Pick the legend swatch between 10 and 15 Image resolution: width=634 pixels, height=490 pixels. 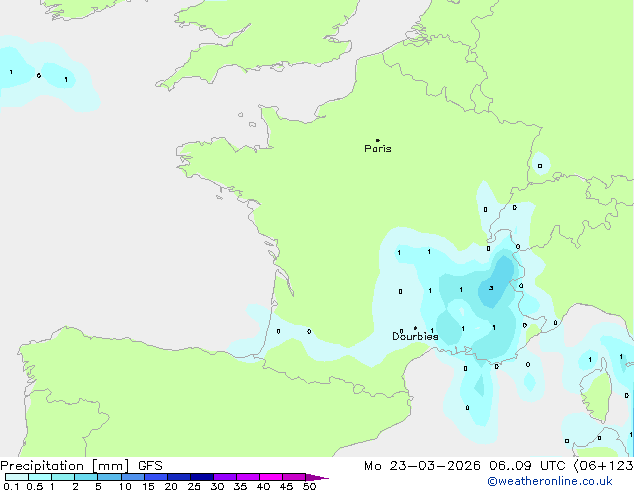tap(133, 477)
